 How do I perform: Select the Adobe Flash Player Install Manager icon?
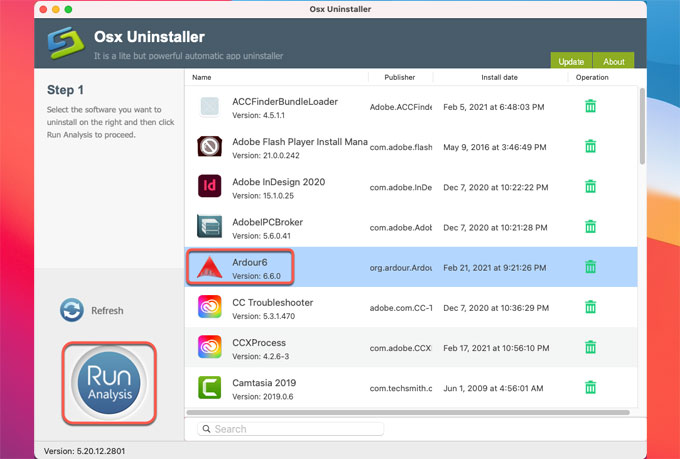209,147
